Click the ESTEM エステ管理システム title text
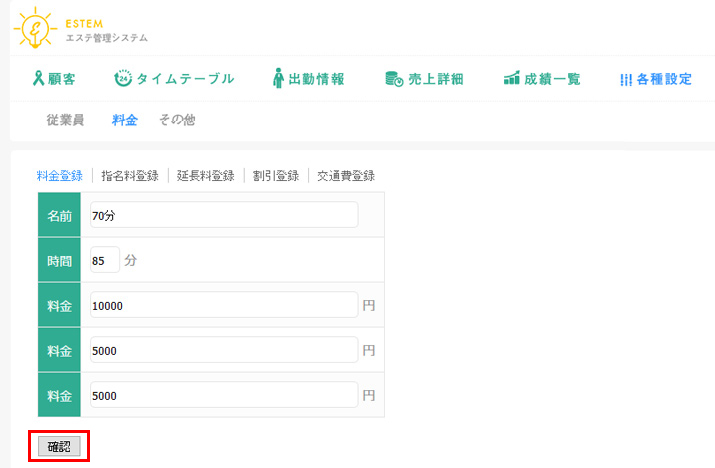715x468 pixels. pos(105,30)
